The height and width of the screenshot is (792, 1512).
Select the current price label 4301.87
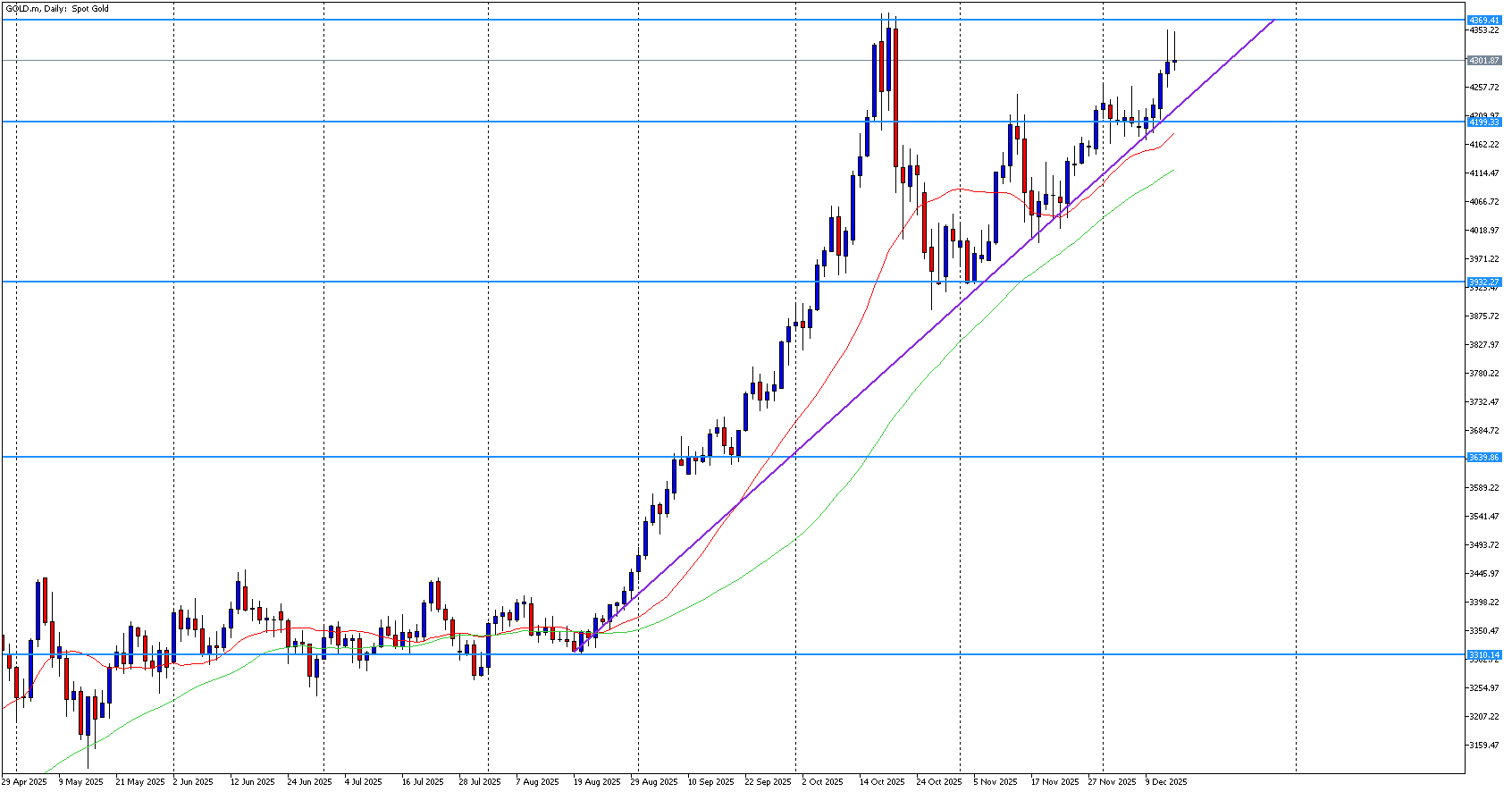[x=1484, y=61]
